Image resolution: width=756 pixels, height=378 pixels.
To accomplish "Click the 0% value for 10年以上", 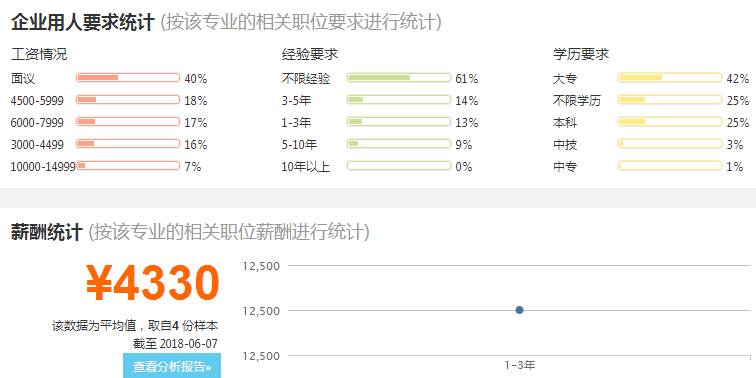I will (464, 167).
